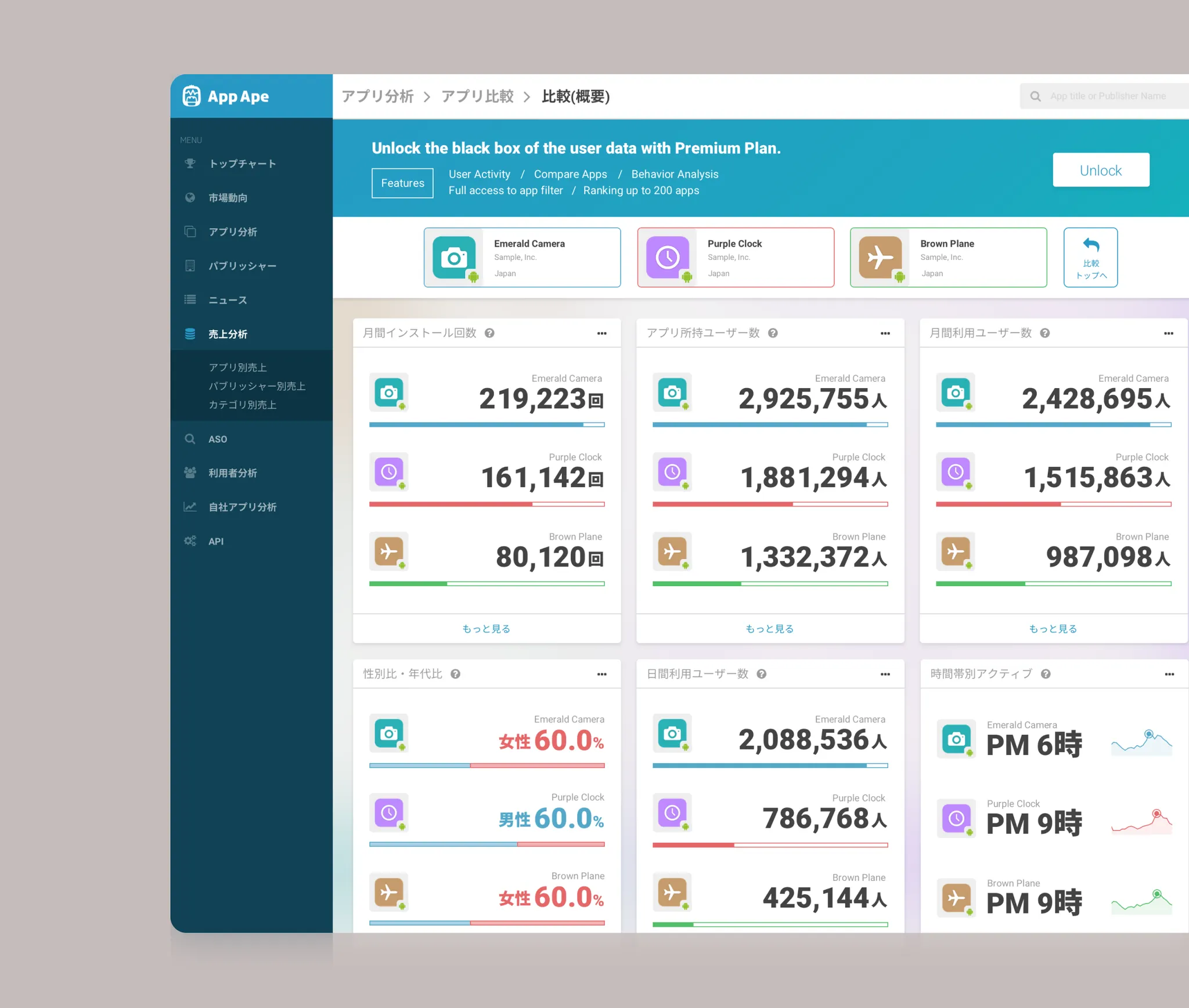1189x1008 pixels.
Task: Open options menu on アプリ所持ユーザー数 card
Action: [x=885, y=333]
